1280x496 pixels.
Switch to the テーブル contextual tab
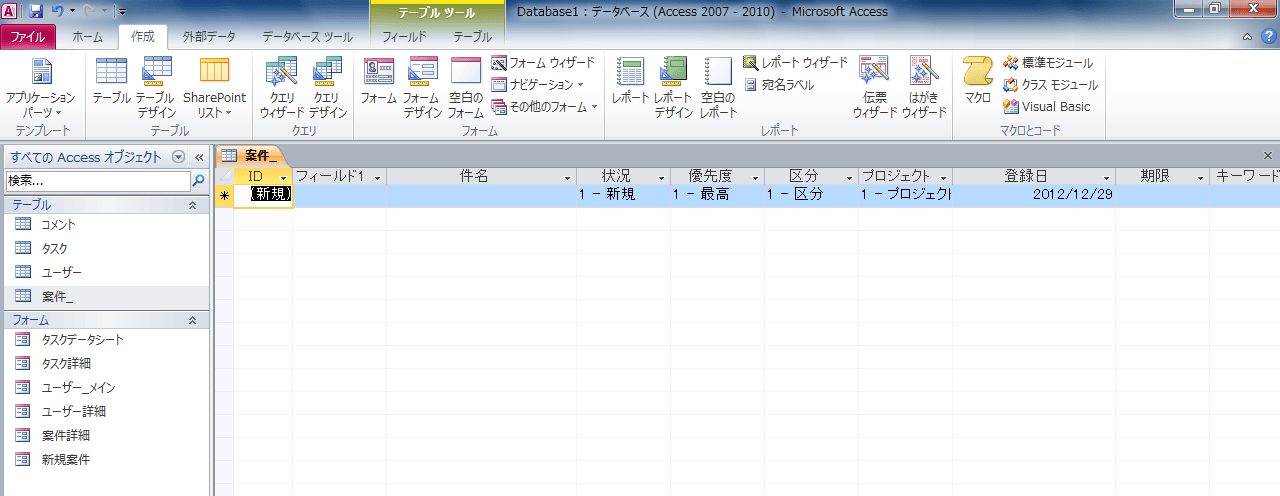coord(472,37)
